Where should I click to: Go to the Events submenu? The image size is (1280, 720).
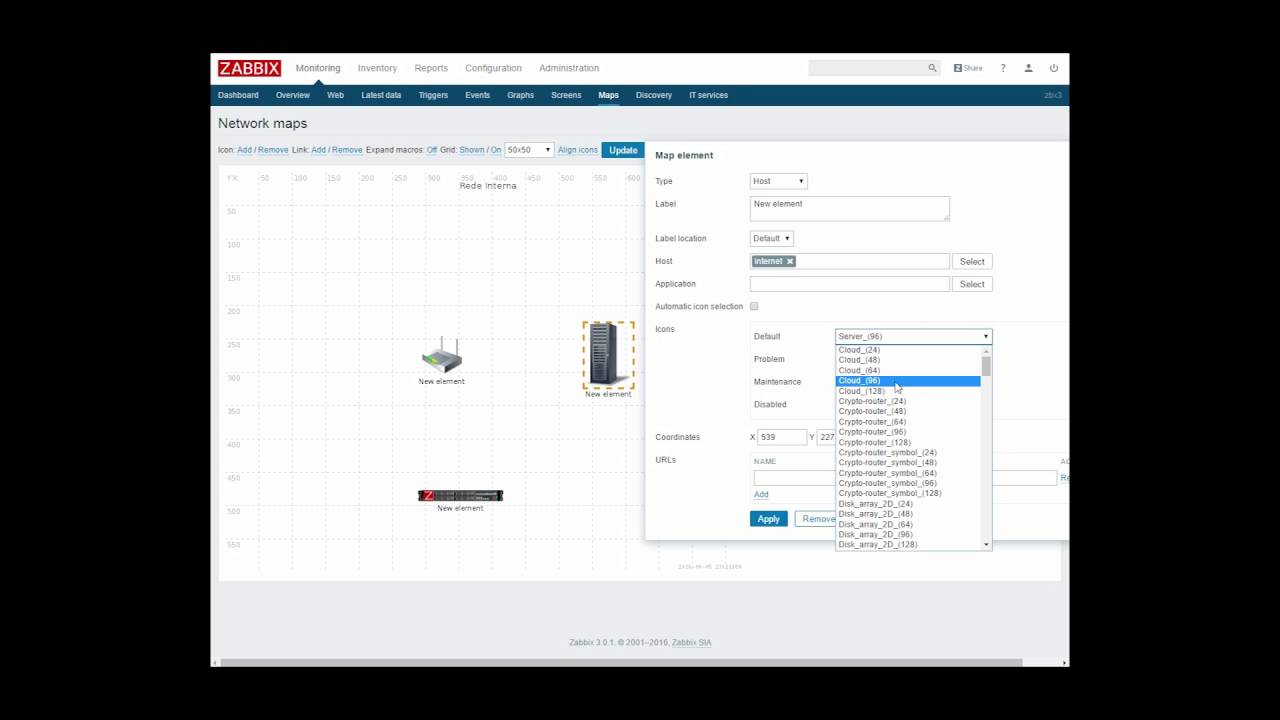tap(478, 95)
